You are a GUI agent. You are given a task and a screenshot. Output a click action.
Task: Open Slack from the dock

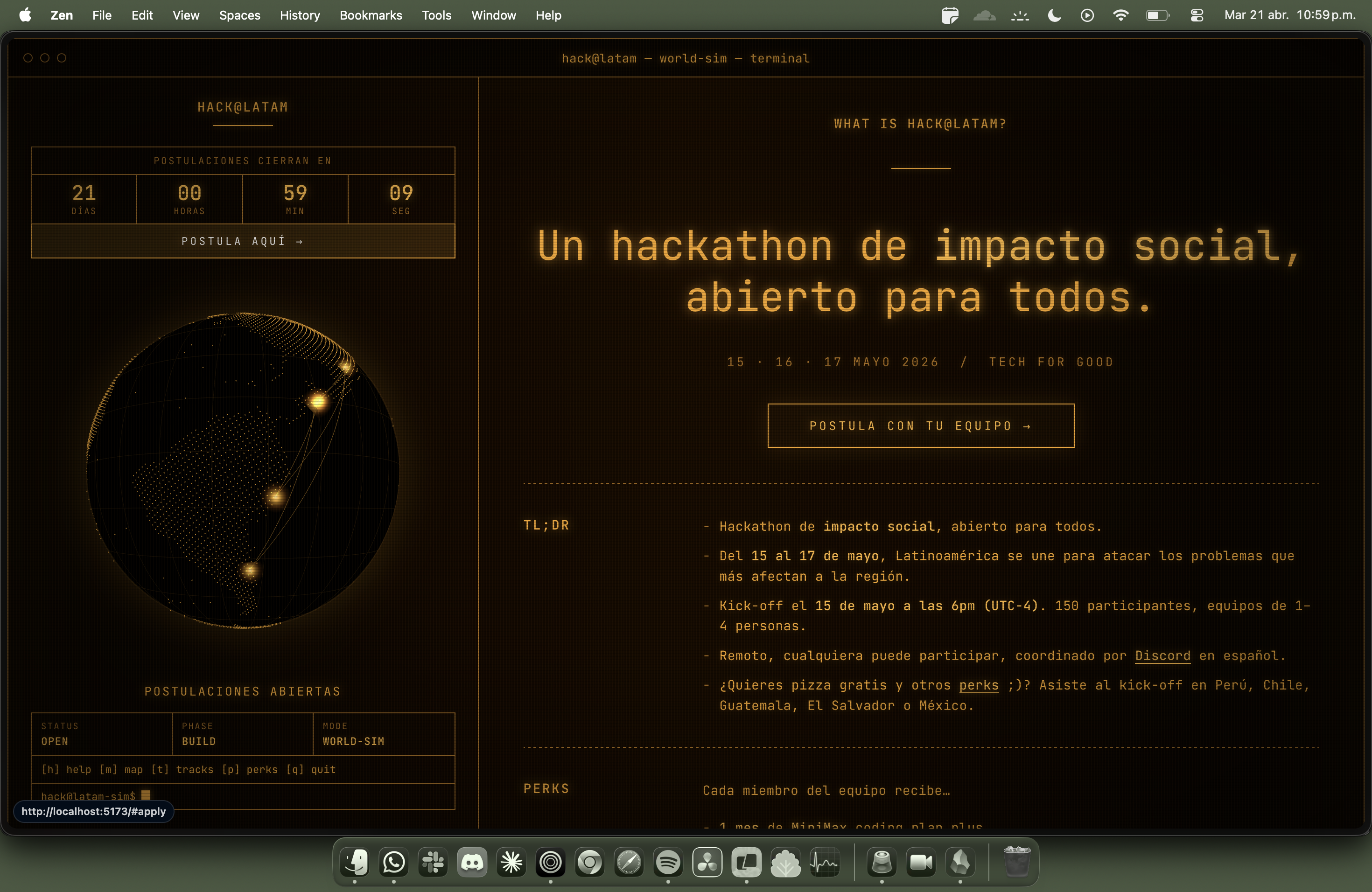433,863
